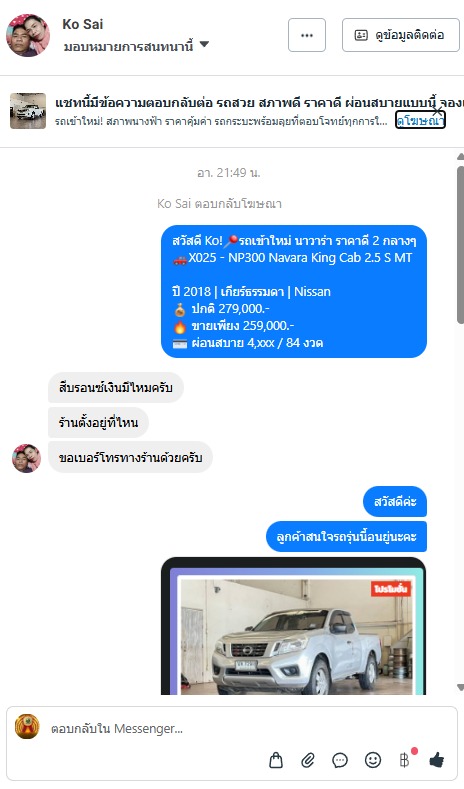Open the shopping bag icon in composer
Viewport: 464px width, 789px height.
pos(276,760)
